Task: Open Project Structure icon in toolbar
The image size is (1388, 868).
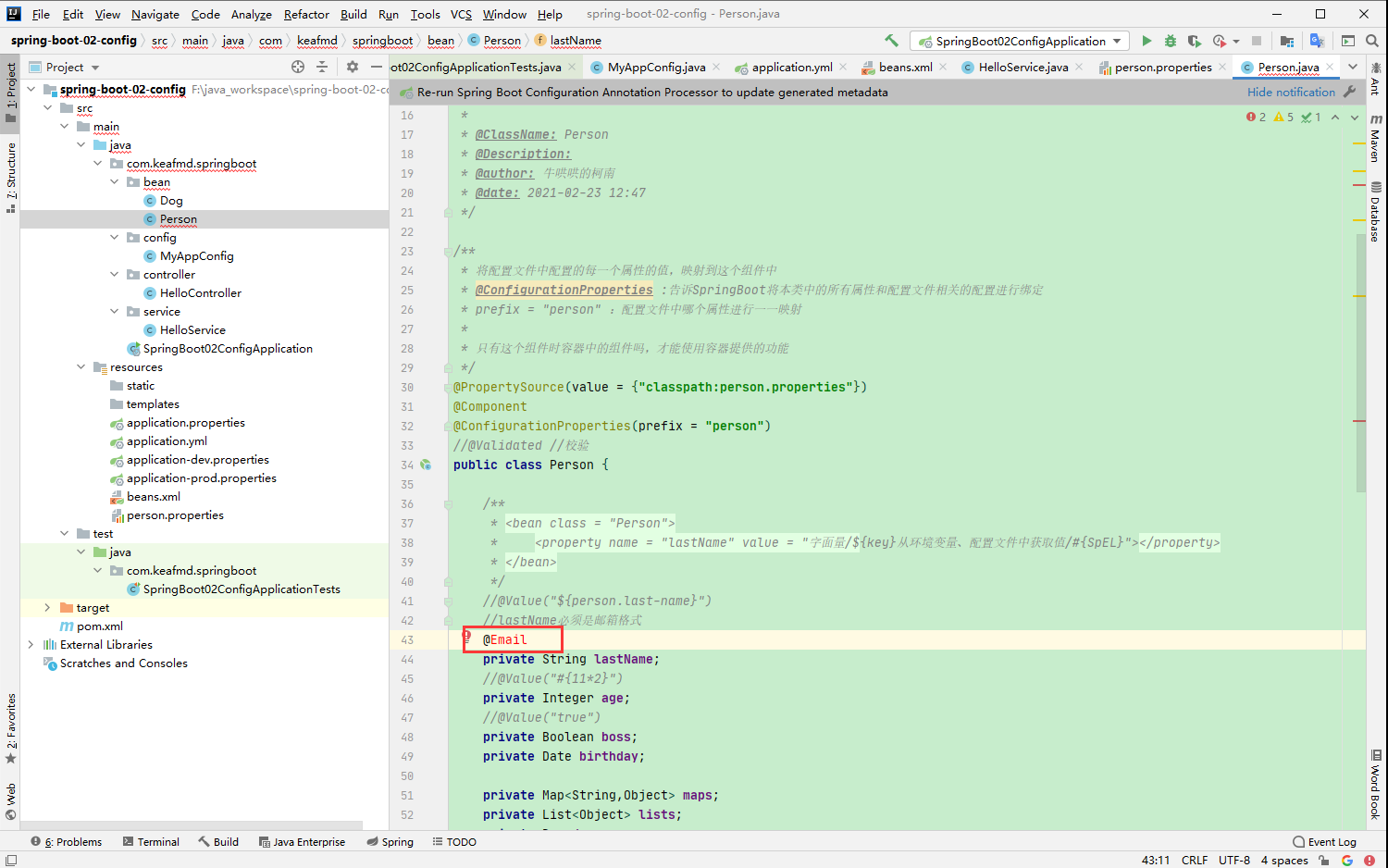Action: (1287, 41)
